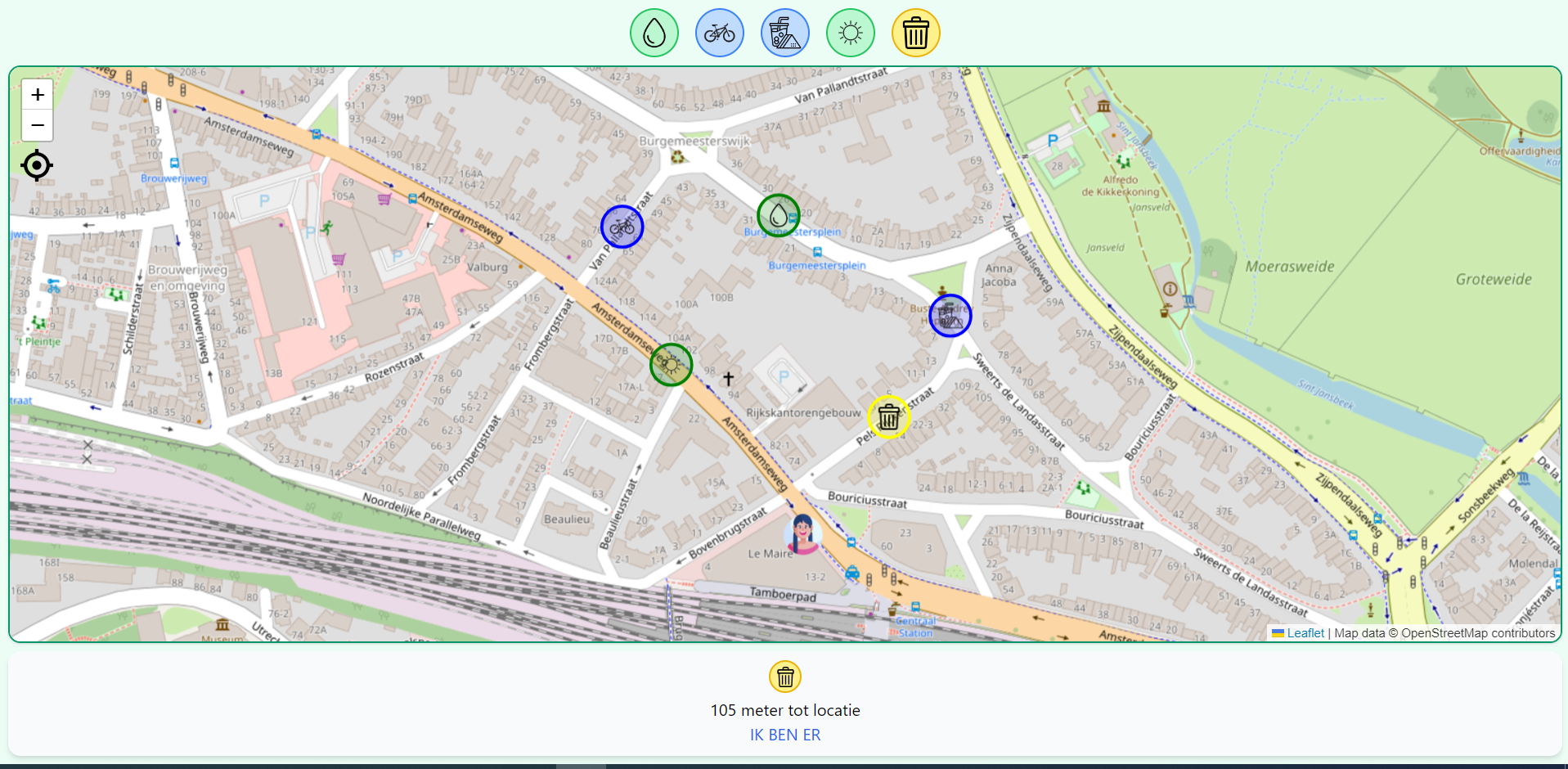Center map on my current location
This screenshot has height=769, width=1568.
[37, 165]
